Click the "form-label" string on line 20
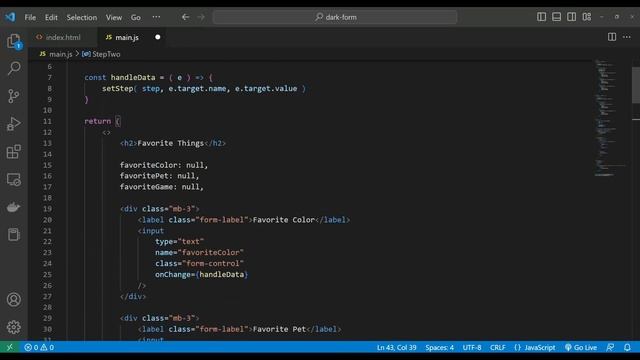The height and width of the screenshot is (360, 640). [x=222, y=220]
